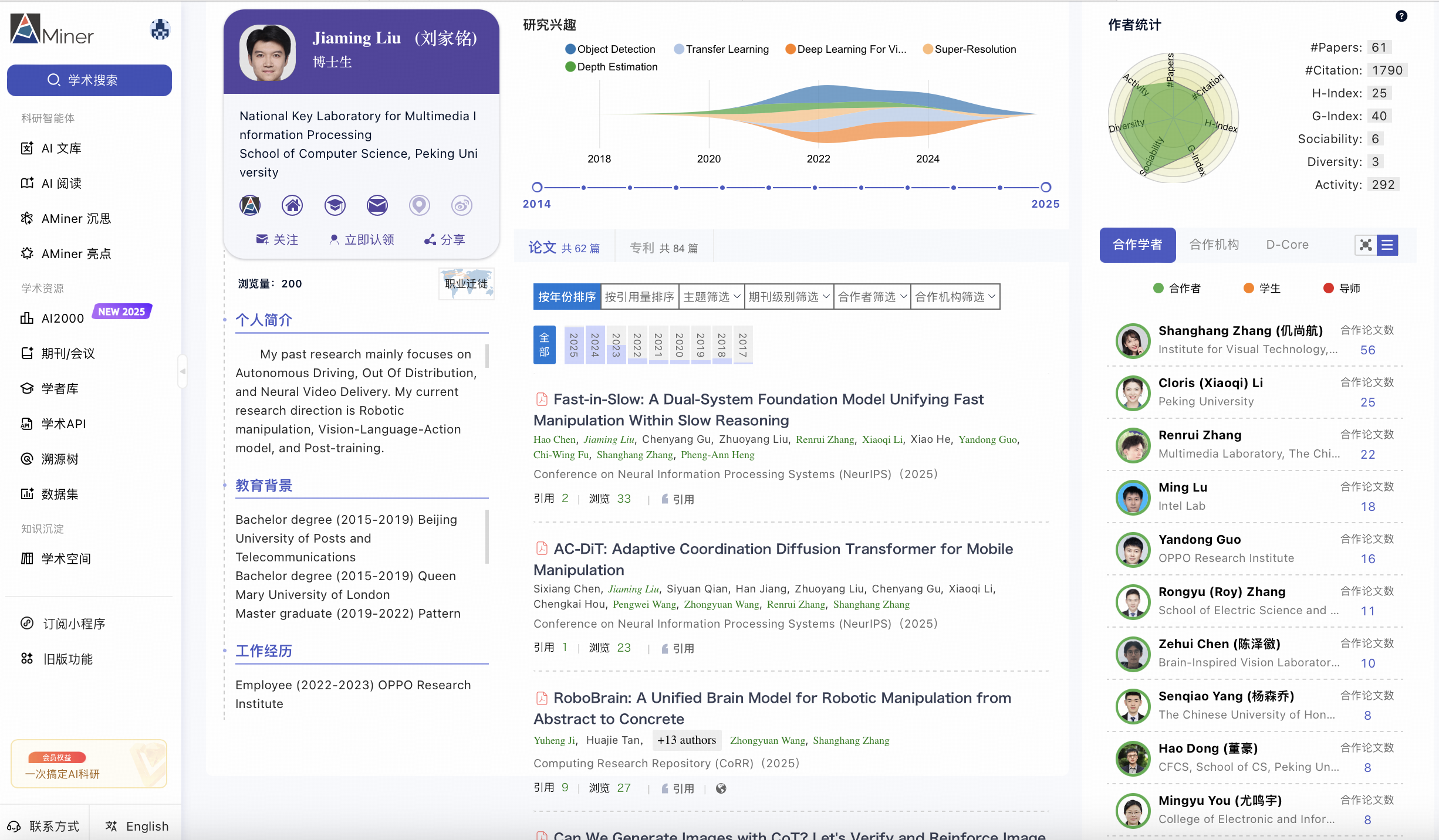
Task: Click the 立即认领 claim profile button
Action: (362, 239)
